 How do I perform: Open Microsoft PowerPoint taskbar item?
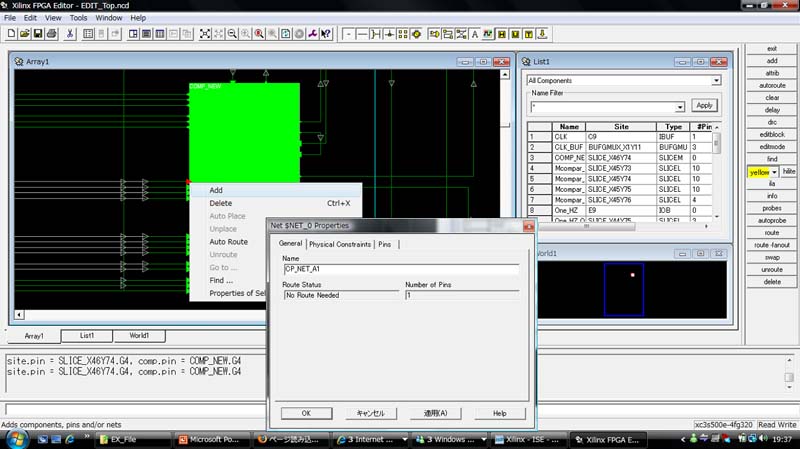213,439
